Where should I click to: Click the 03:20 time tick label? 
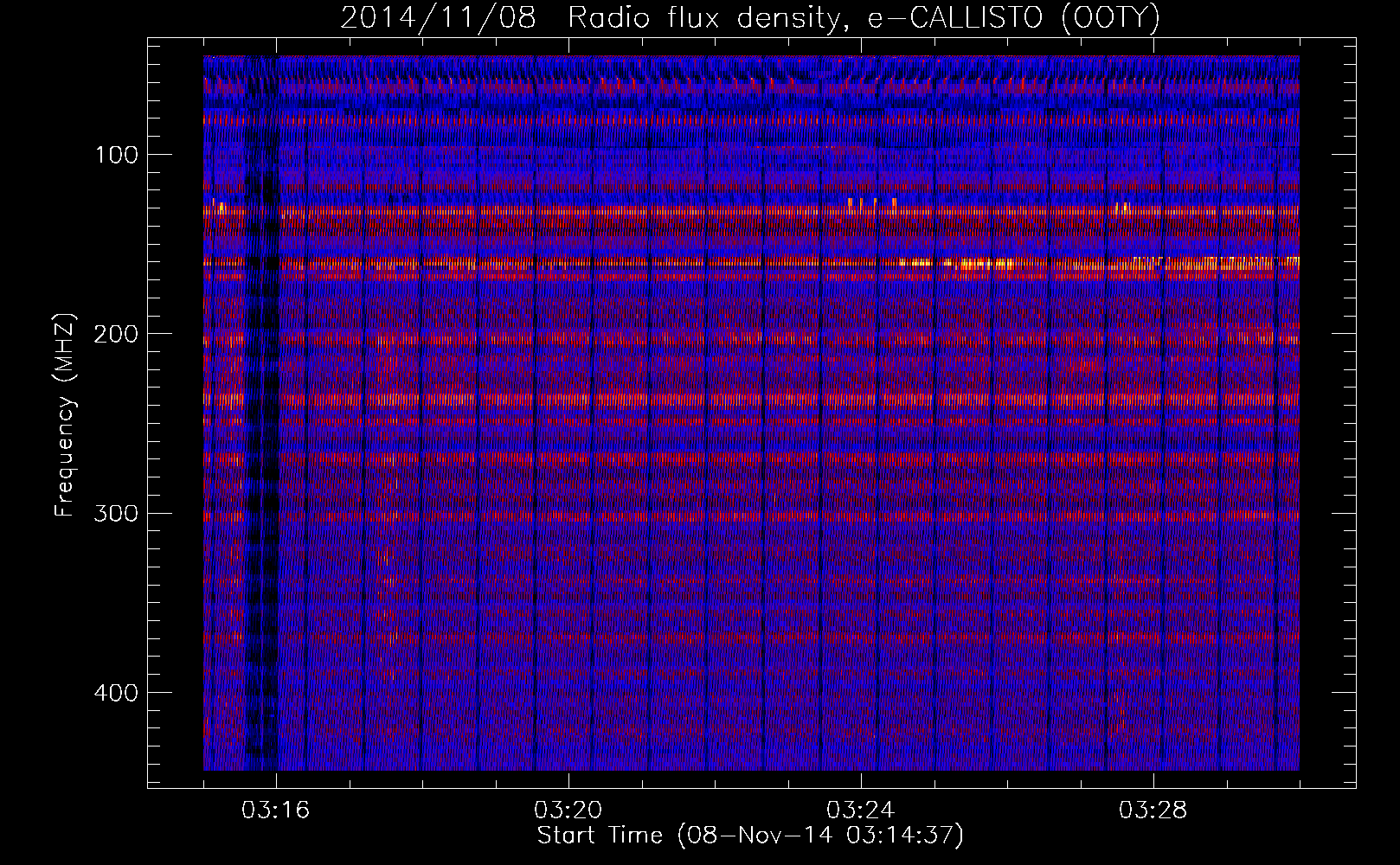point(568,811)
